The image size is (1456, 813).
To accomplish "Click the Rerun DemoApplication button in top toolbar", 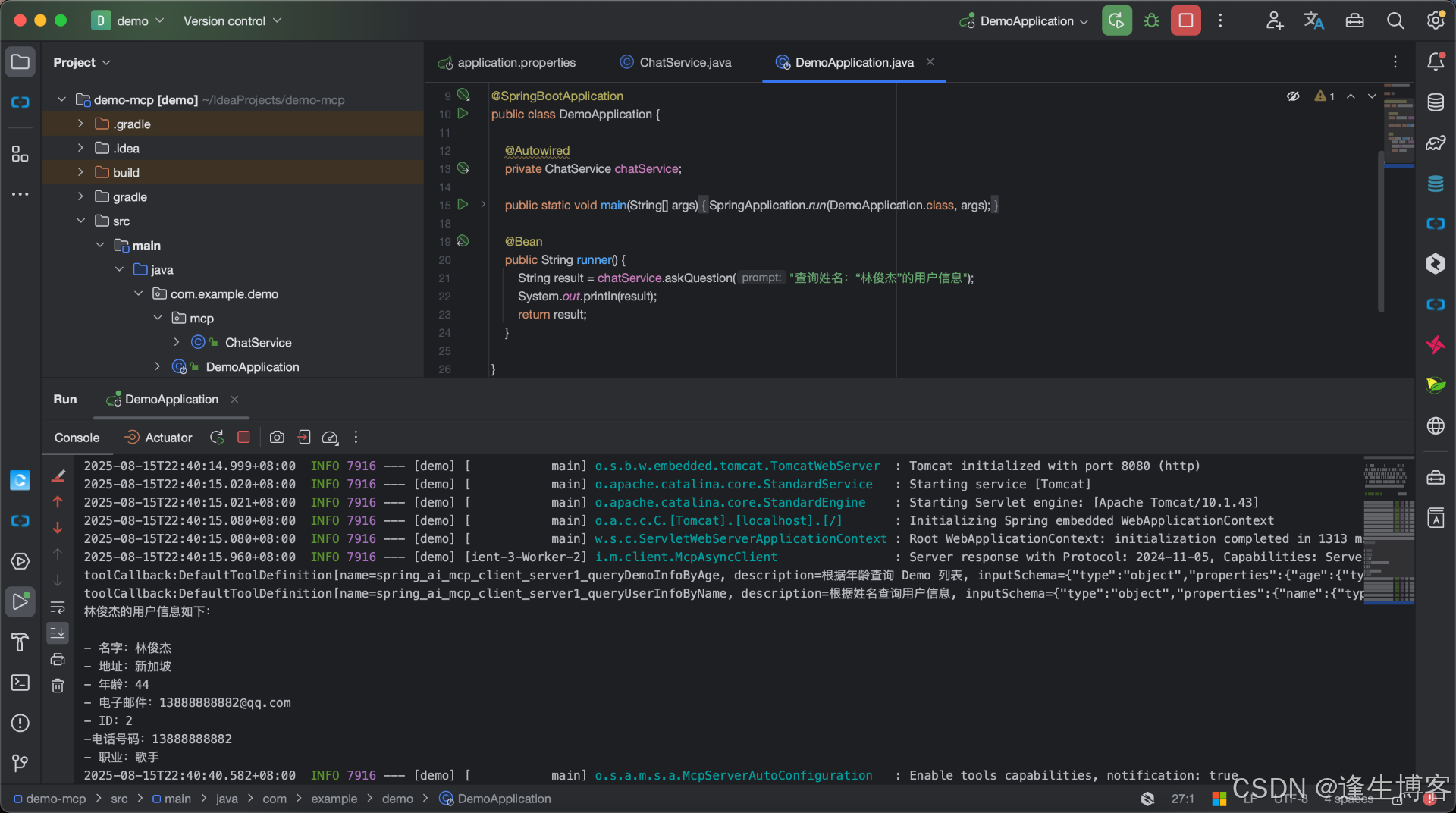I will 1116,20.
